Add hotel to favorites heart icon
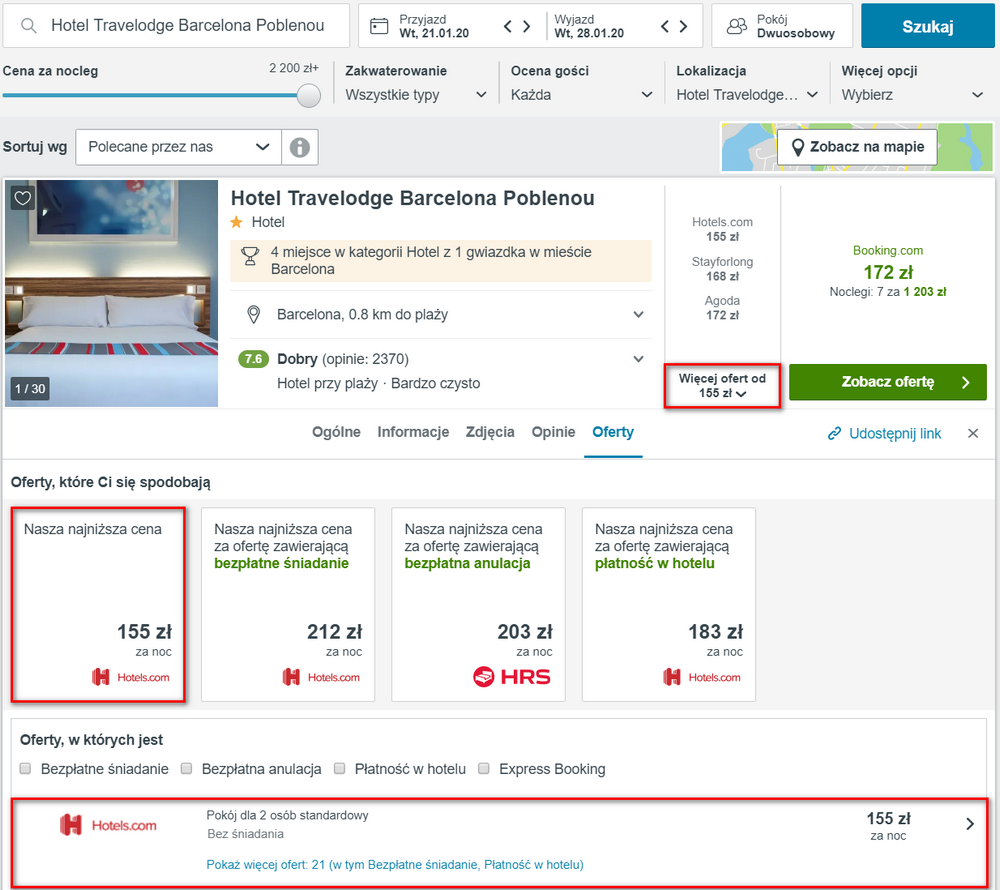Viewport: 1000px width, 890px height. pos(22,198)
